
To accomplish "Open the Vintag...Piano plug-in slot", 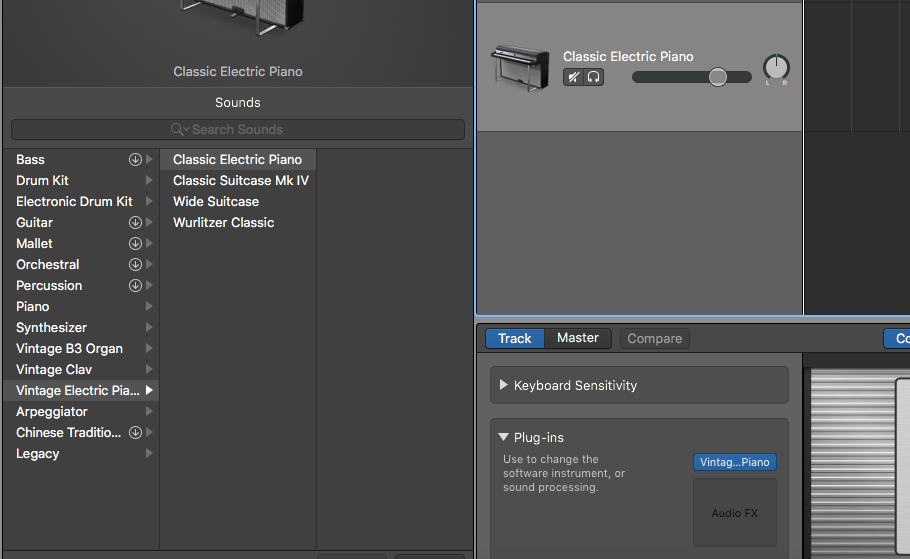I will (735, 462).
